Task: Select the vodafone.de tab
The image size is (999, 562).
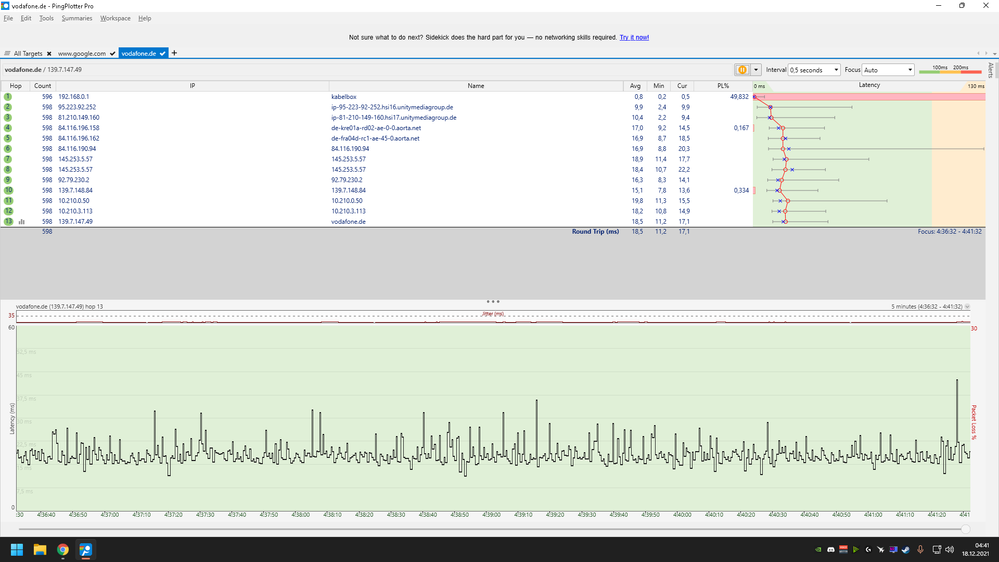Action: [139, 54]
